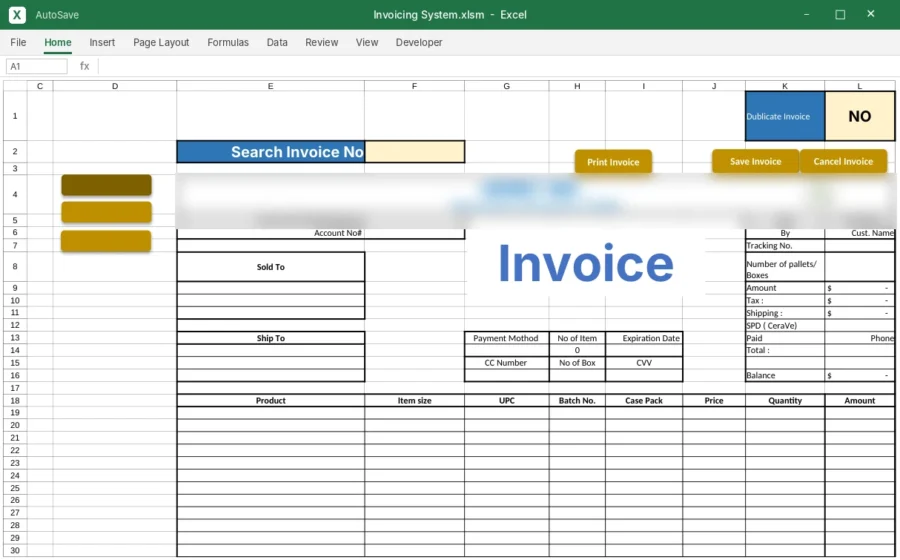900x560 pixels.
Task: Click the Tax : label cell
Action: point(785,300)
